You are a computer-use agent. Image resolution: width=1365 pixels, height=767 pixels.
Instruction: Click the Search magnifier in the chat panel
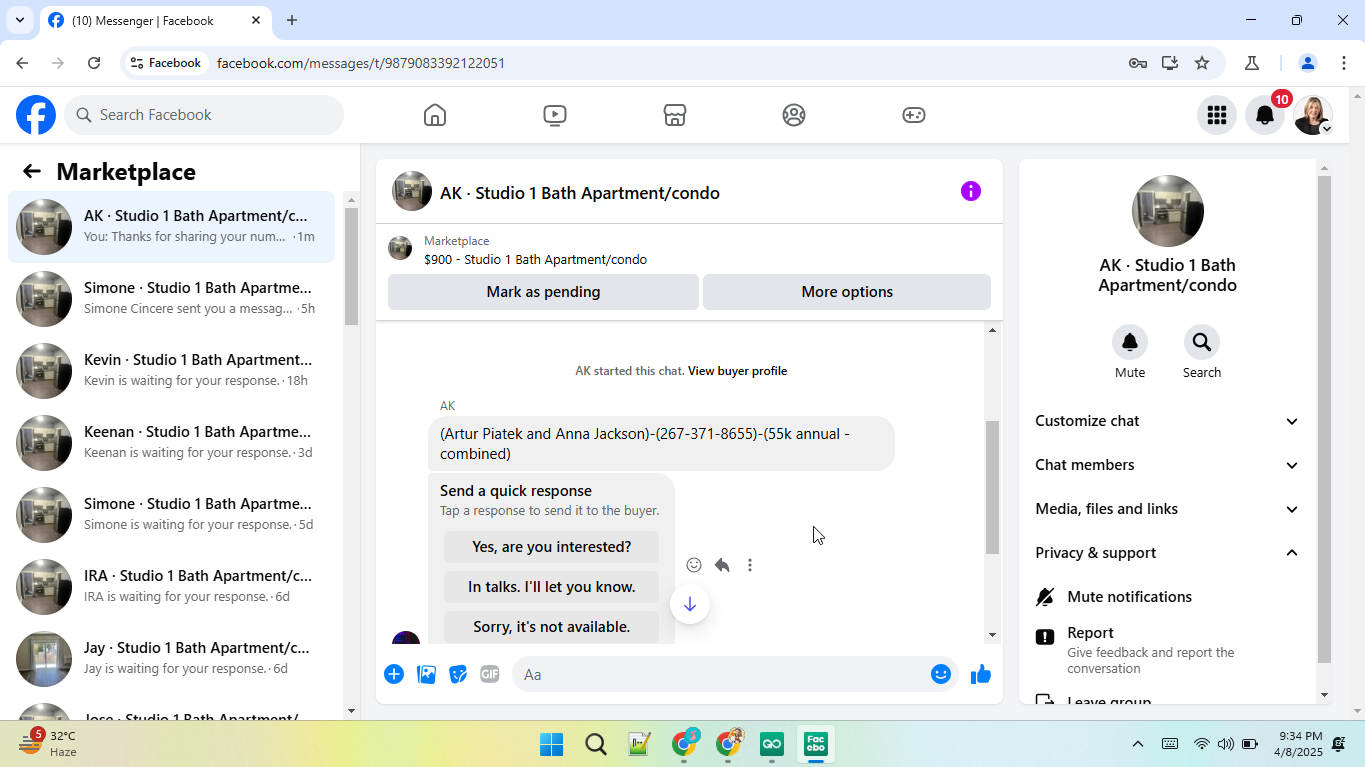[1202, 342]
